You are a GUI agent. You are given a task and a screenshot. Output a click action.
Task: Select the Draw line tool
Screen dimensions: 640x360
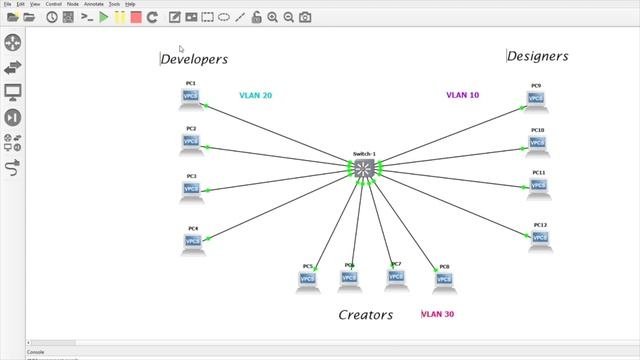240,17
